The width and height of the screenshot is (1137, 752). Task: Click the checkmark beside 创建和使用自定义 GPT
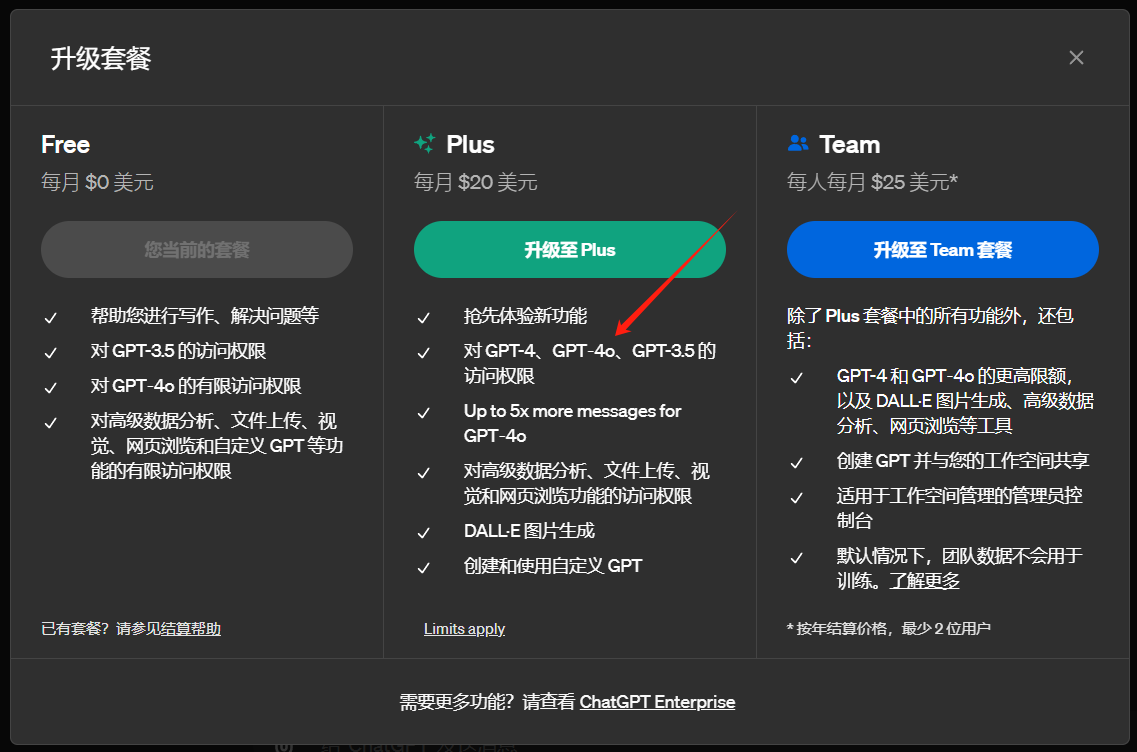pos(423,568)
